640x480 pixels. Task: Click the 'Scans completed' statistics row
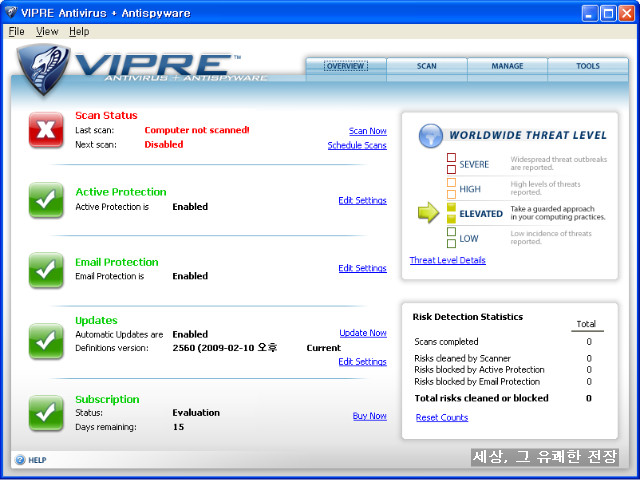pos(503,342)
